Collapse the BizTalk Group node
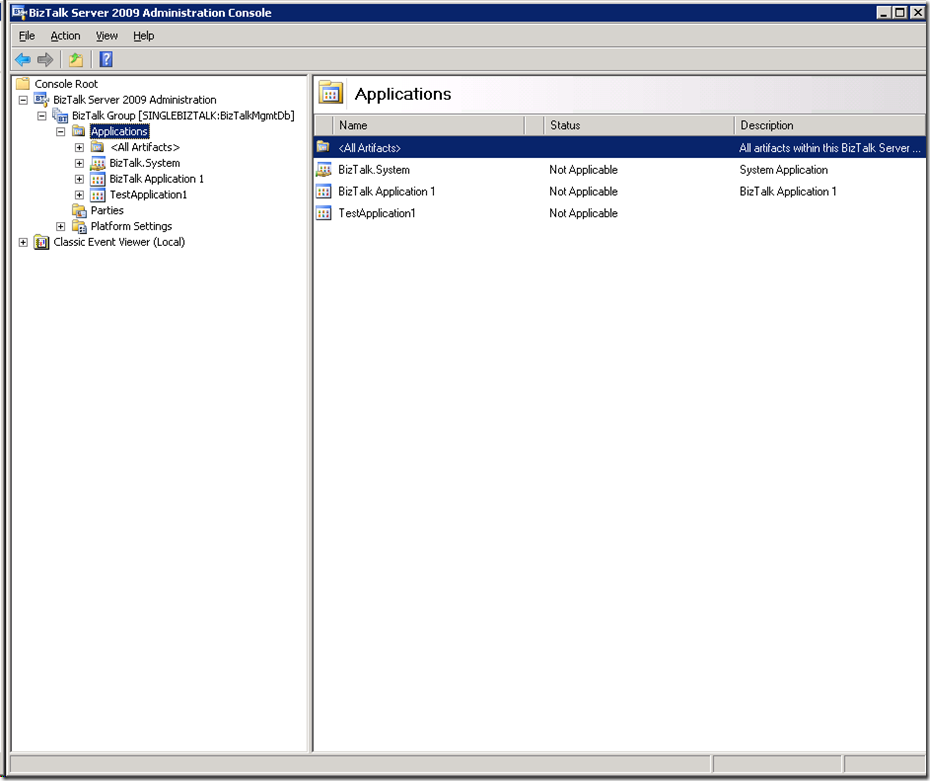930x781 pixels. coord(42,116)
